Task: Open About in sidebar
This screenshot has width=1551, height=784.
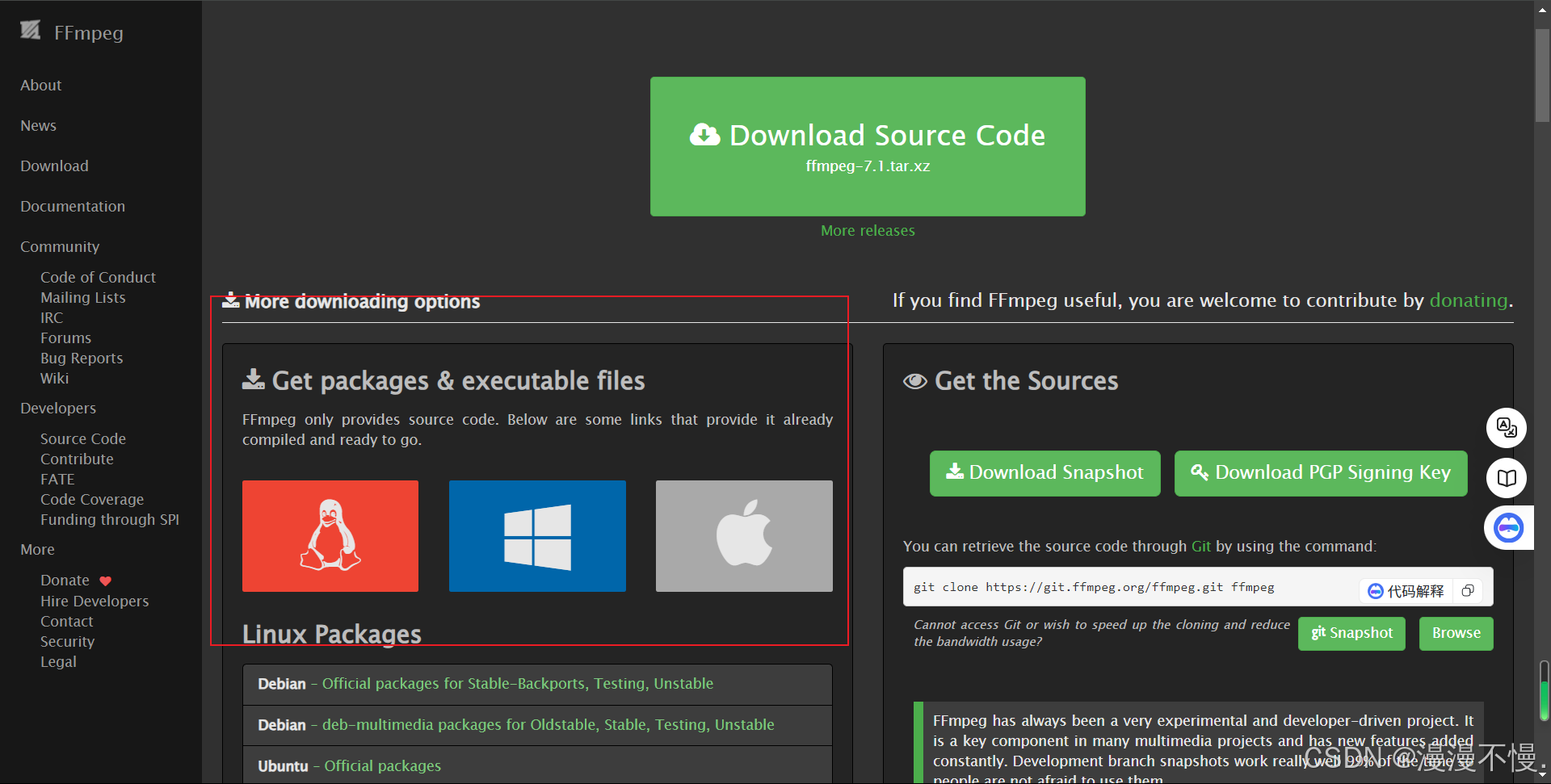Action: [41, 85]
